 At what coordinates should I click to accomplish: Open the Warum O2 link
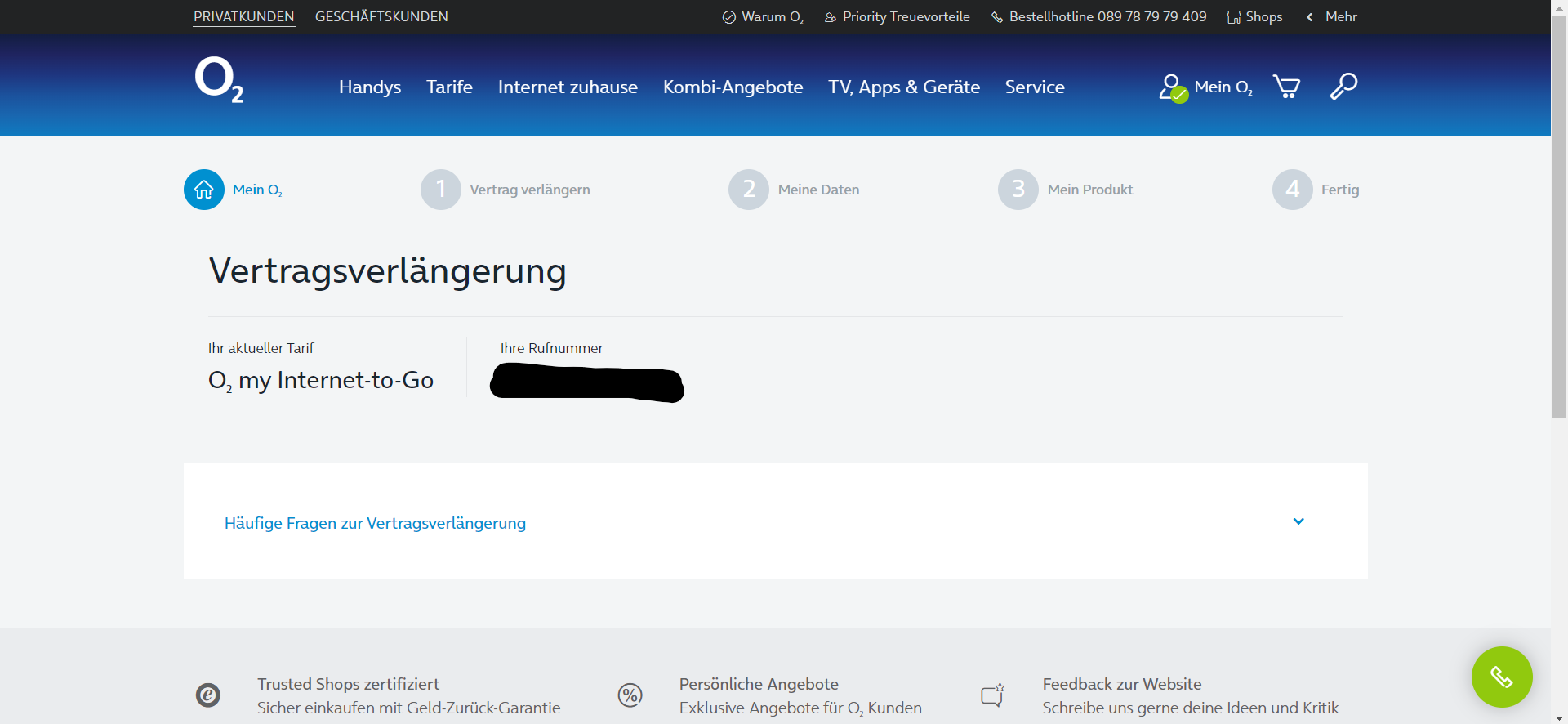(x=773, y=16)
